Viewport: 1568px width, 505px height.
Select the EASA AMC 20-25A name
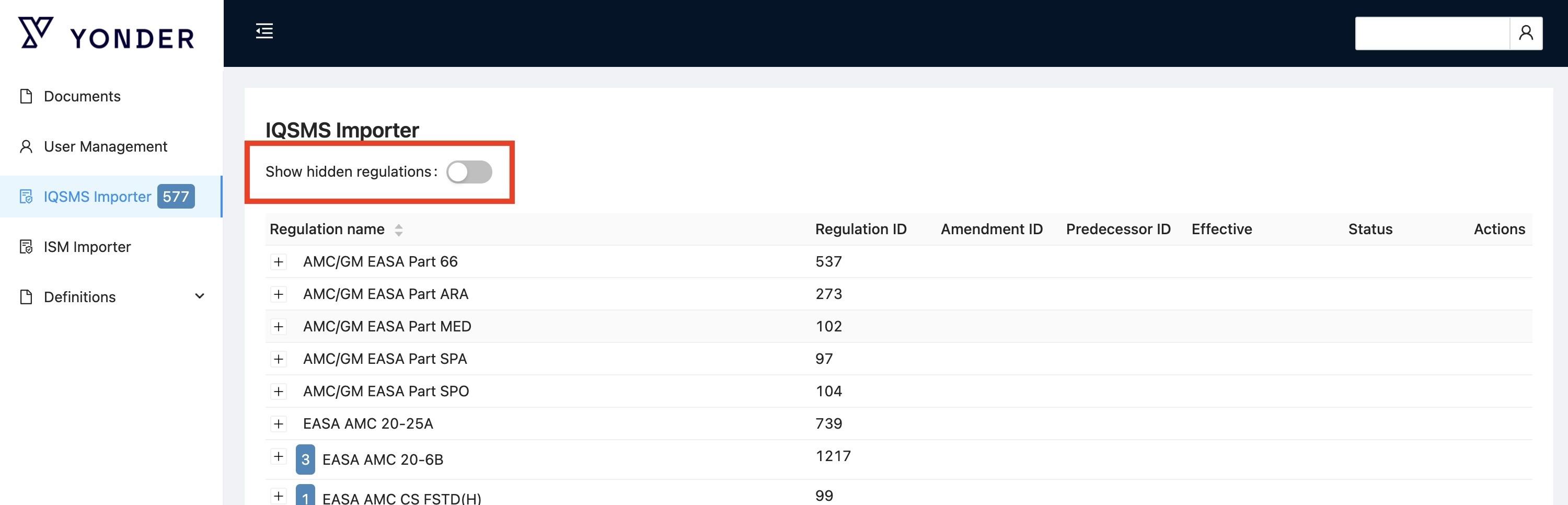point(368,423)
